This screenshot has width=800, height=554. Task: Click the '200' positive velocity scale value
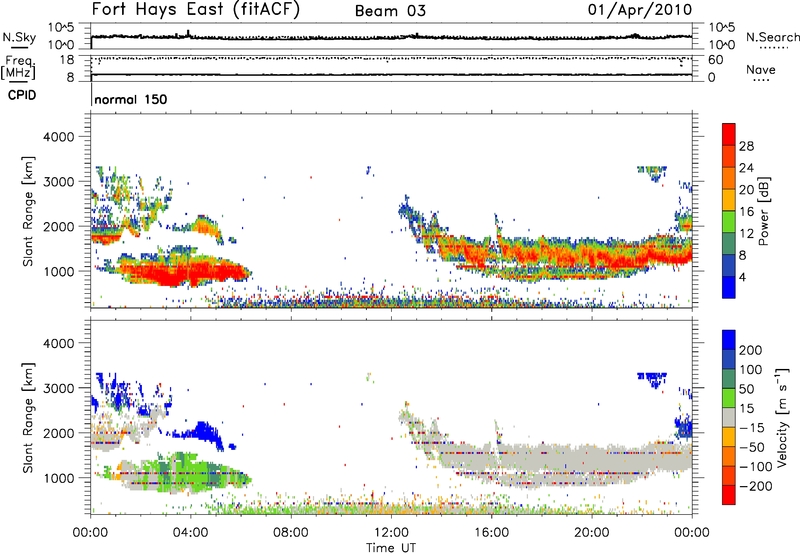[751, 350]
